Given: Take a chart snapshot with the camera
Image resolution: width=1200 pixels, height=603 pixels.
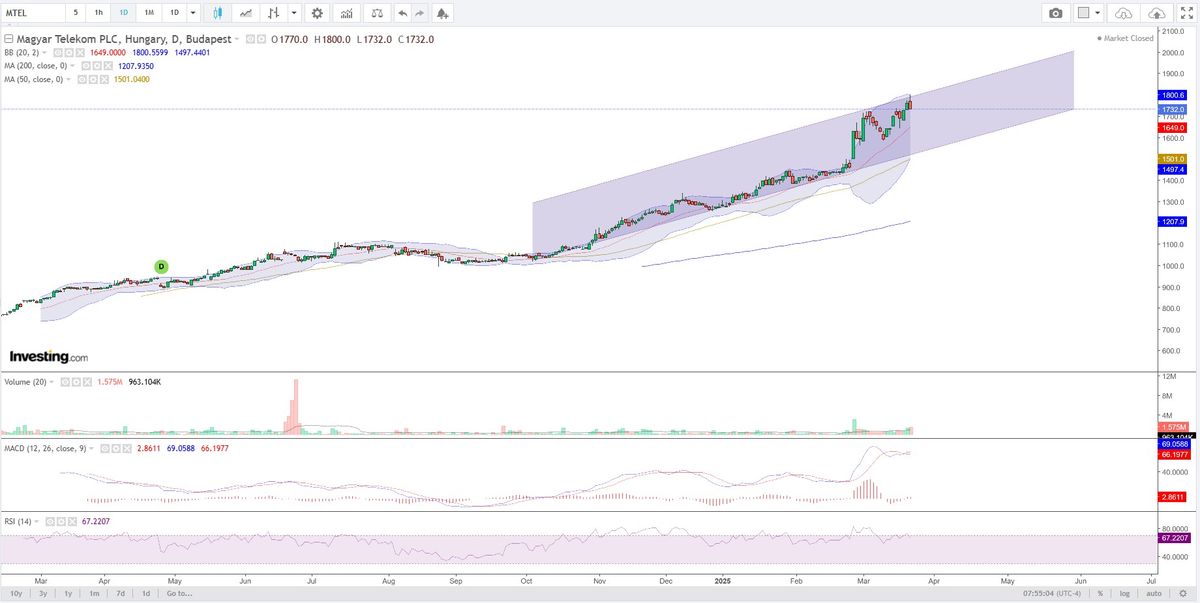Looking at the screenshot, I should tap(1056, 13).
